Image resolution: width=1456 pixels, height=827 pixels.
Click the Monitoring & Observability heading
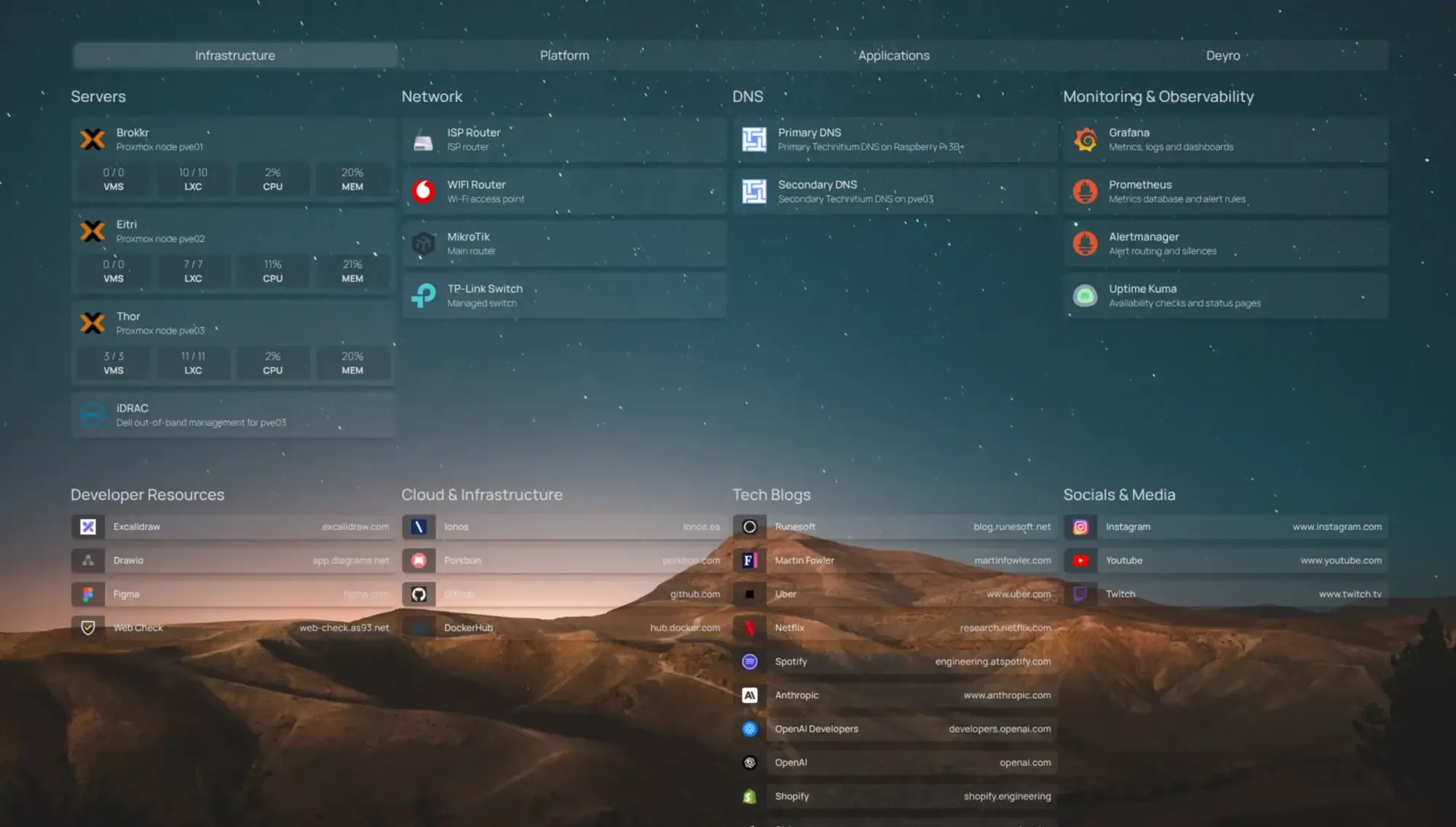tap(1158, 96)
